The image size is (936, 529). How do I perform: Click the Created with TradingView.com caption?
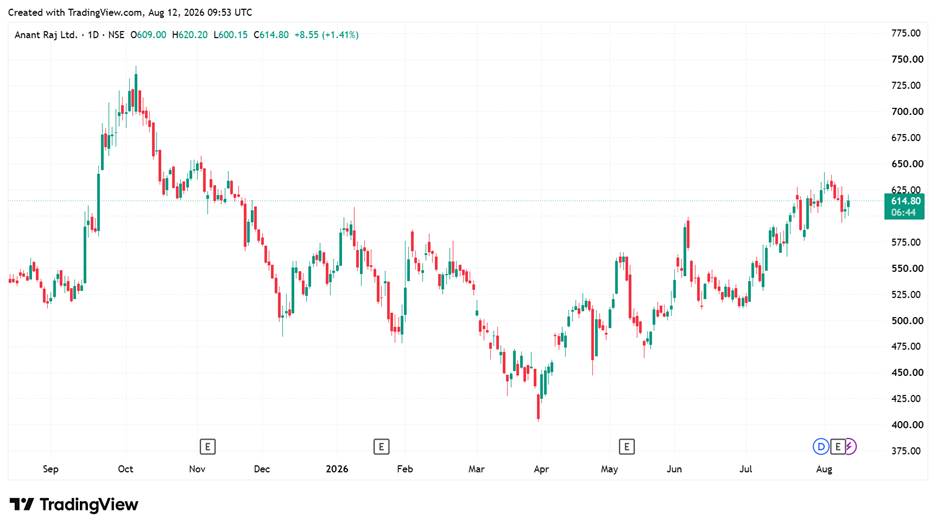(130, 13)
